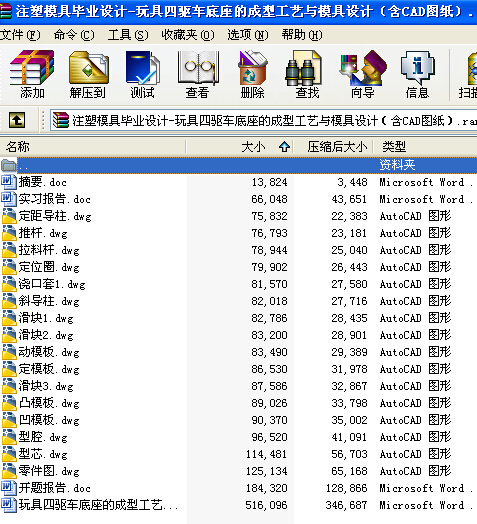This screenshot has height=524, width=477.
Task: Click the Word icon of 实习报告.doc
Action: click(8, 199)
